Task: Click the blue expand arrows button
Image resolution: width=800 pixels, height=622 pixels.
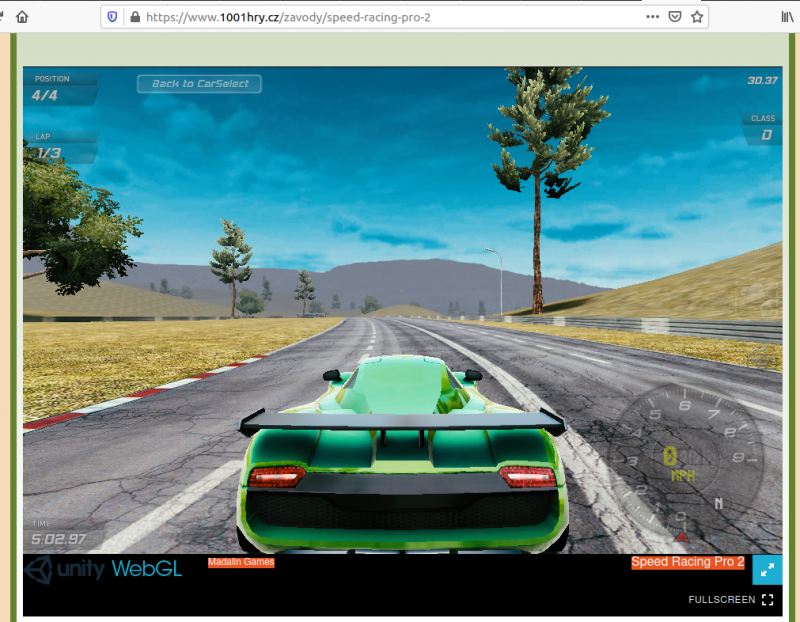Action: [x=767, y=569]
